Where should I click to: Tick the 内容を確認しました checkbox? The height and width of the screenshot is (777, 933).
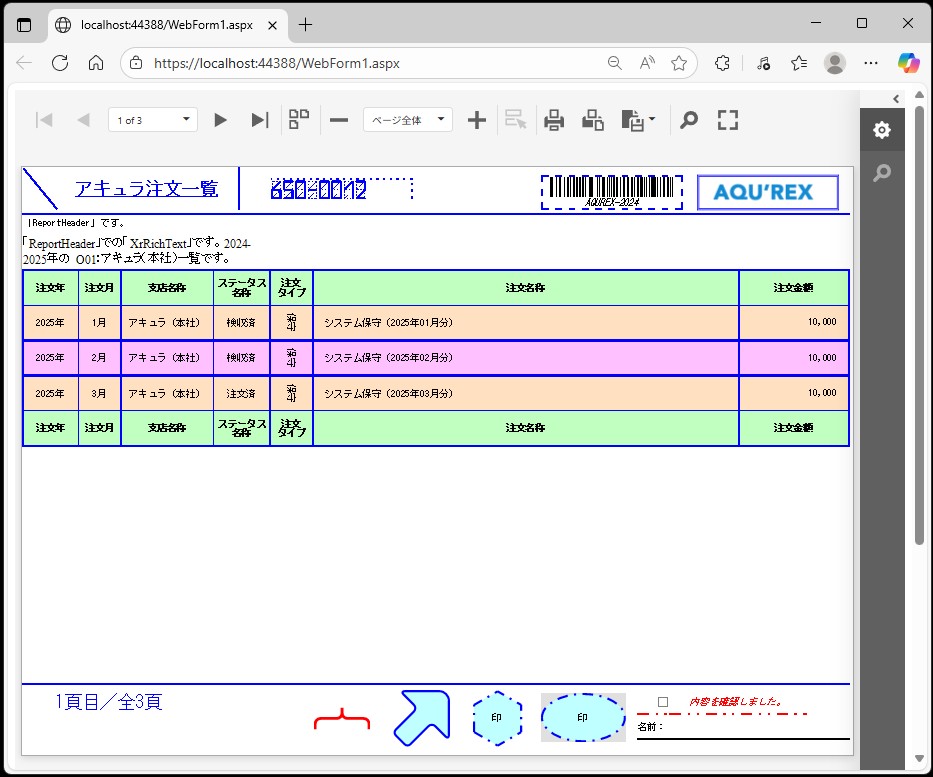pos(663,702)
